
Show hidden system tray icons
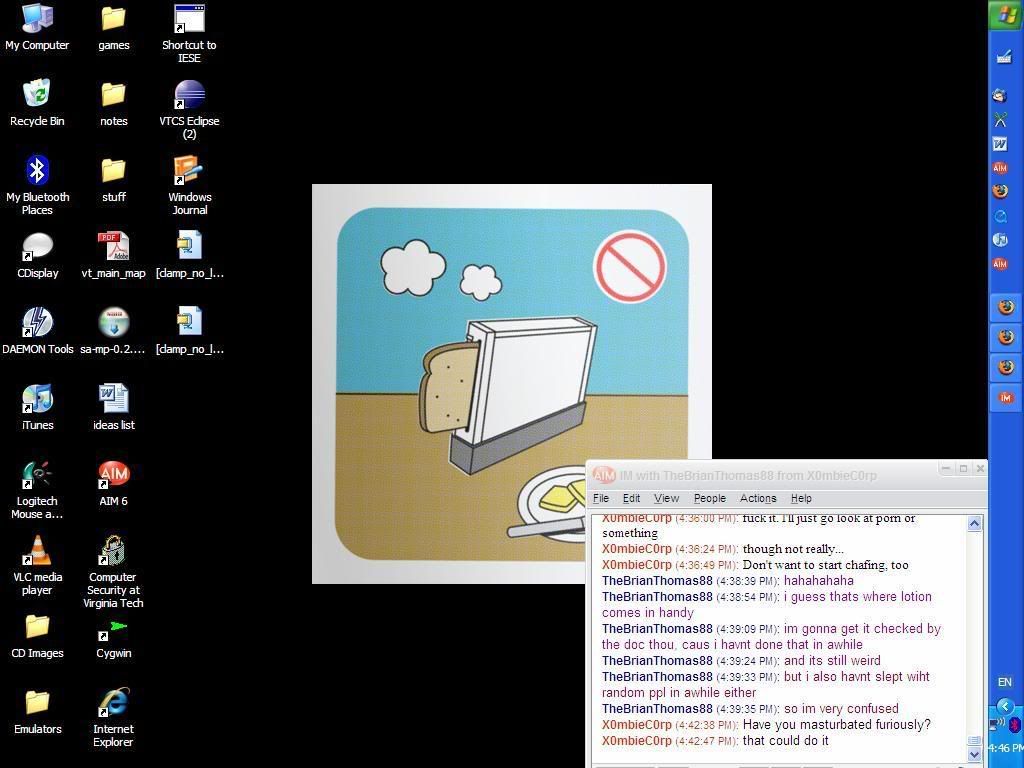click(1005, 706)
